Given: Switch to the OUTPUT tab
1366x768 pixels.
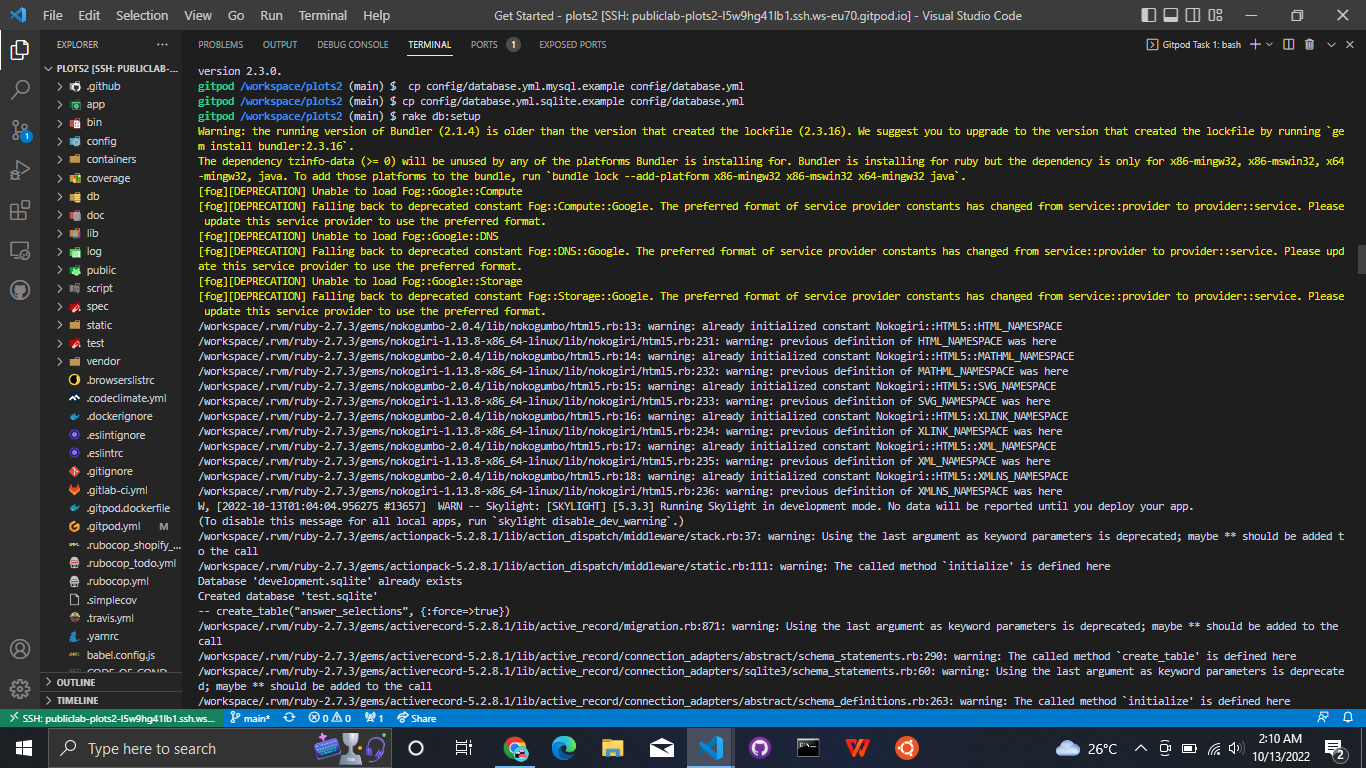Looking at the screenshot, I should (x=280, y=45).
